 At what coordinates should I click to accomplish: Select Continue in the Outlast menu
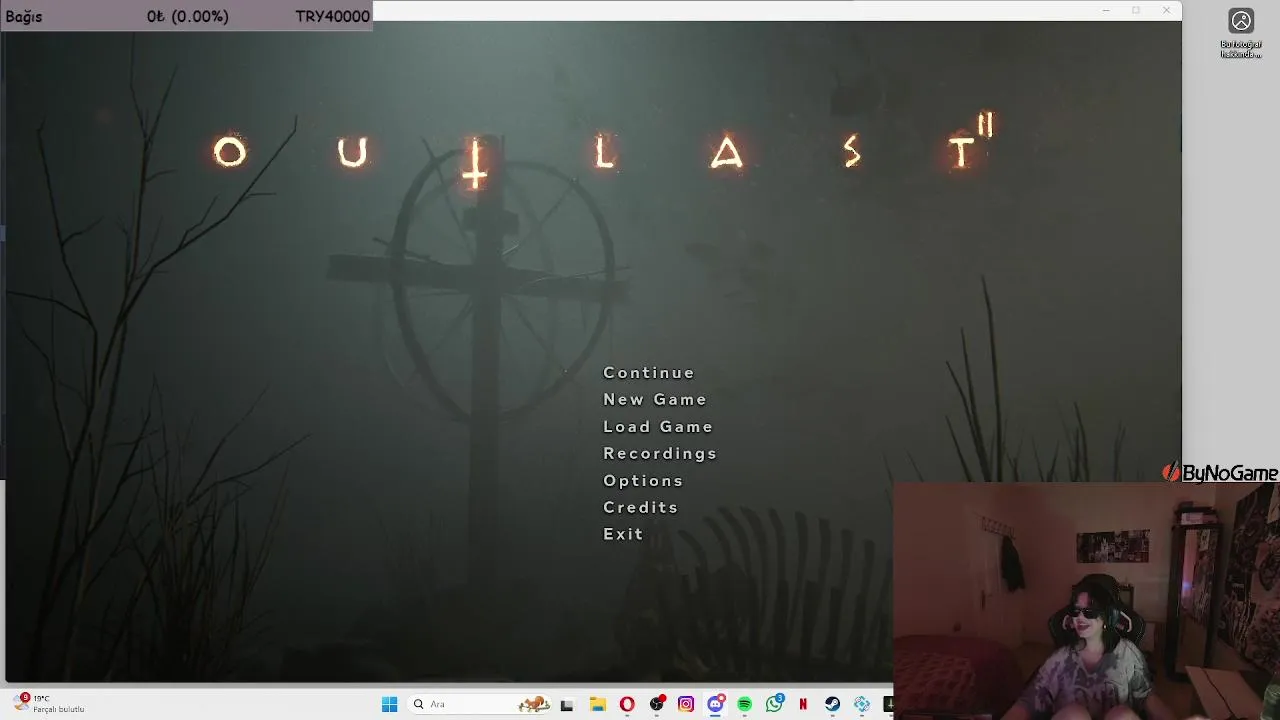(x=649, y=373)
